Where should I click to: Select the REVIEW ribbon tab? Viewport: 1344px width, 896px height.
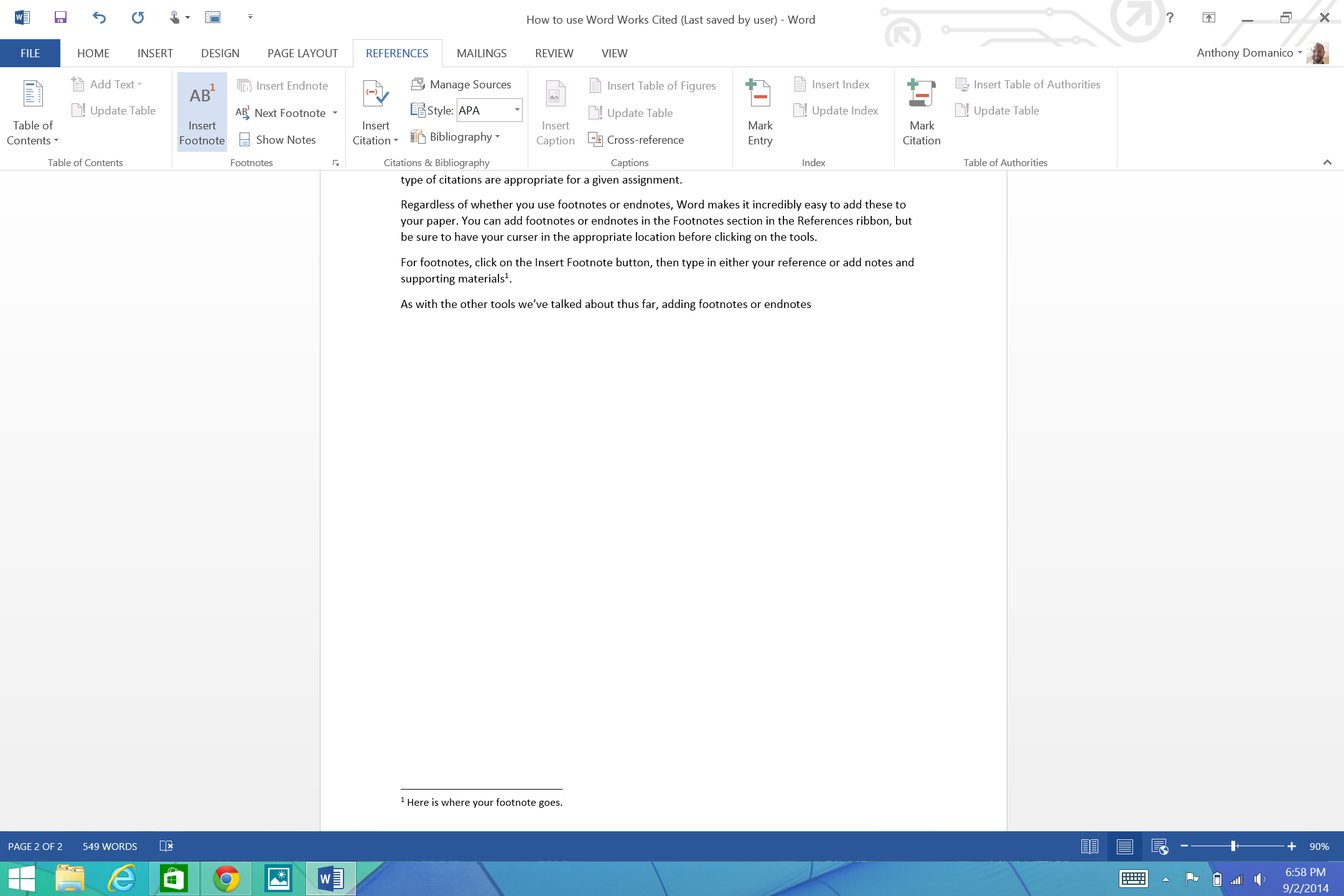click(553, 53)
